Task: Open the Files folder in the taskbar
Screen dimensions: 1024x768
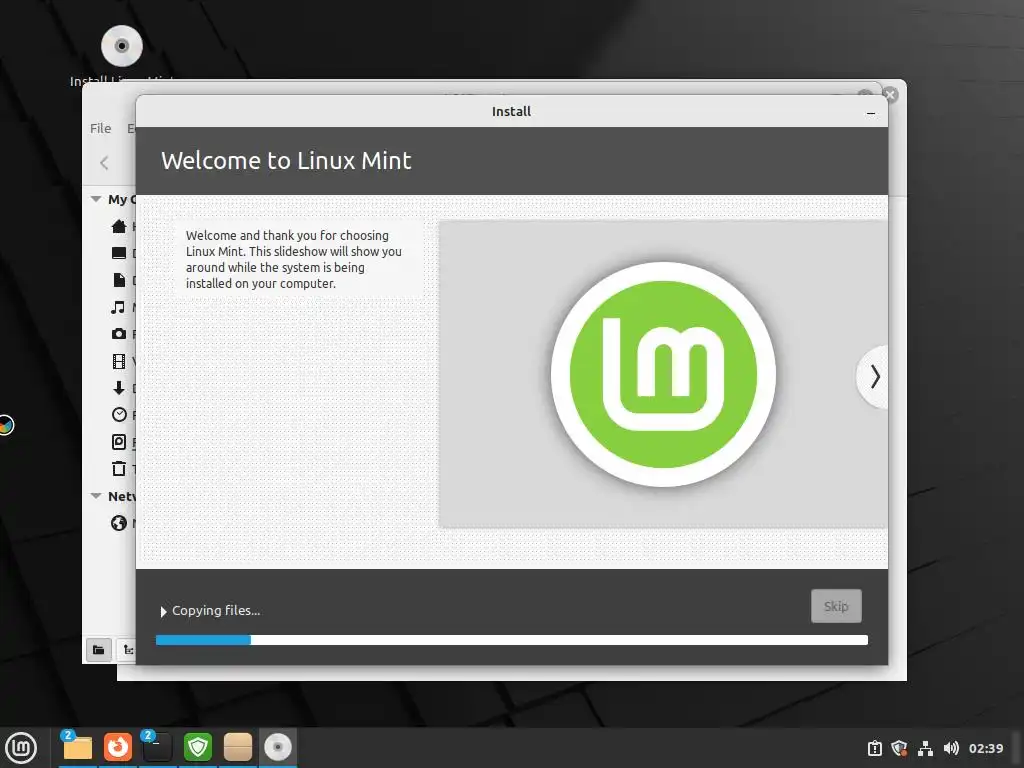Action: point(78,747)
